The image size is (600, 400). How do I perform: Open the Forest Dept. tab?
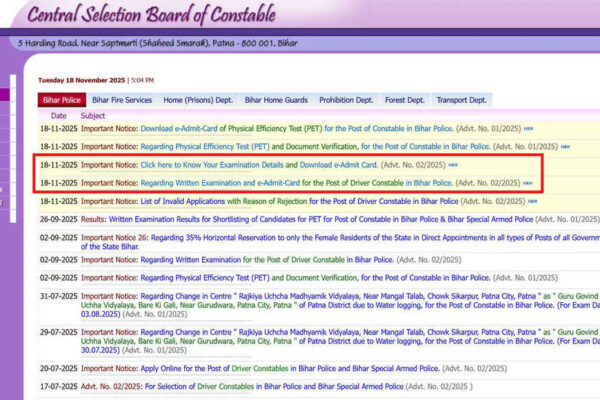404,100
